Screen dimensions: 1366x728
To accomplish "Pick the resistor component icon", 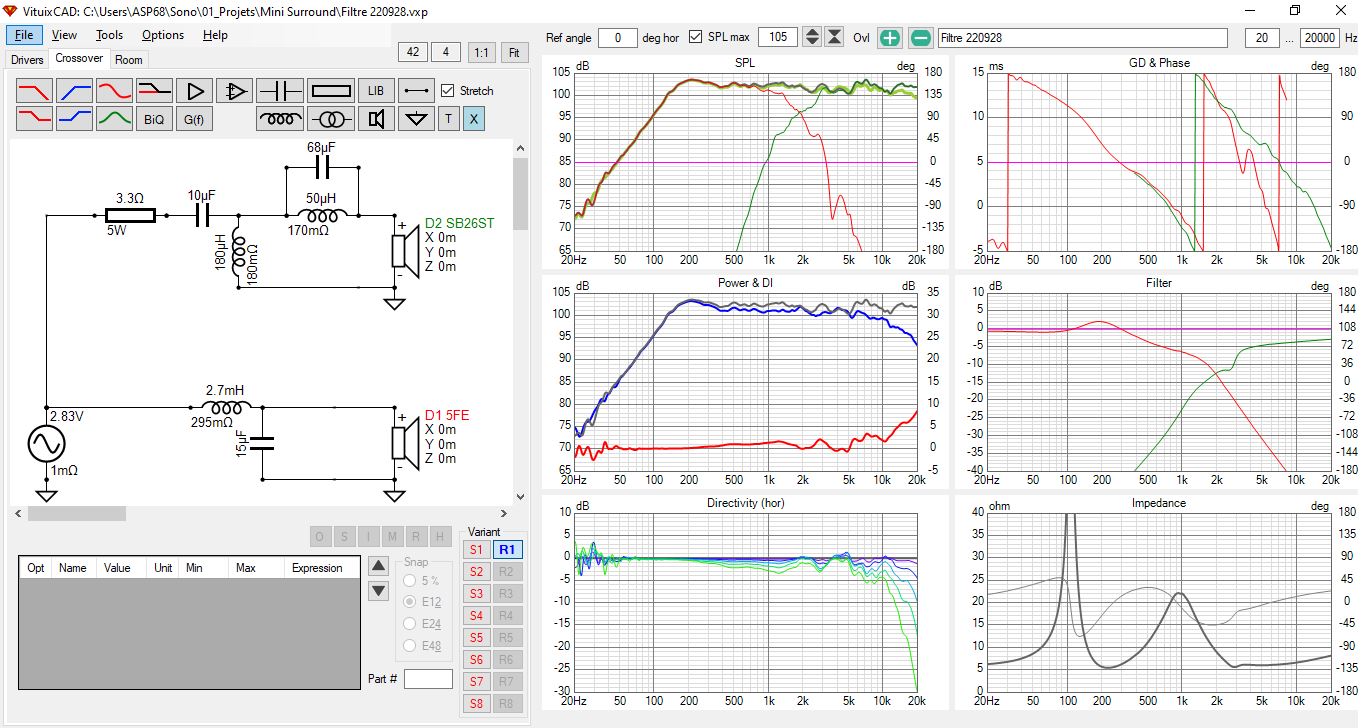I will (x=331, y=91).
